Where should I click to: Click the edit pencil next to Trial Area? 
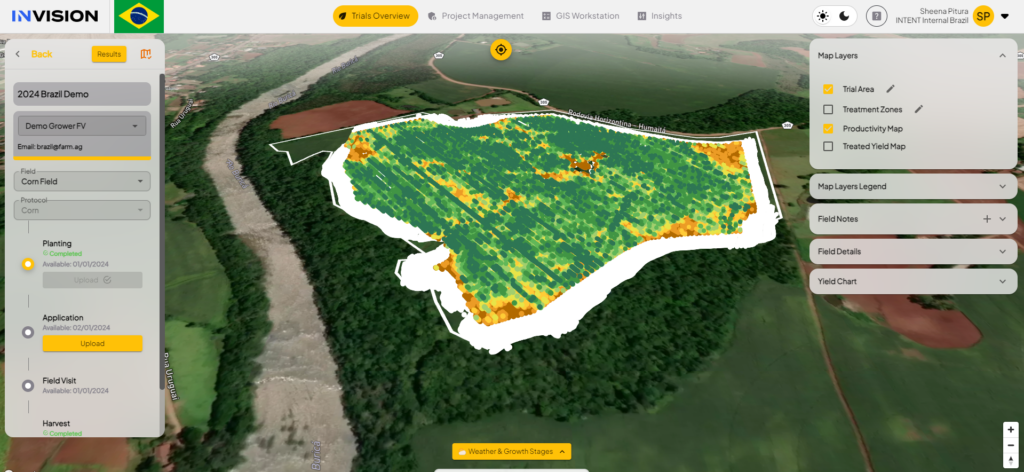891,89
